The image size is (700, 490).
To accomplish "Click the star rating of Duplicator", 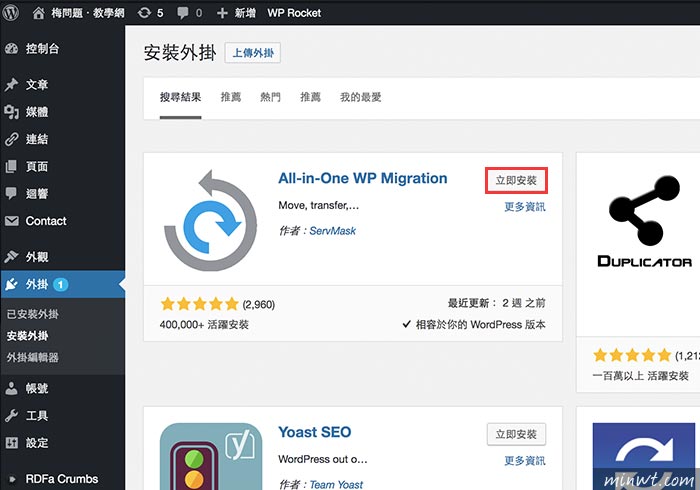I will pyautogui.click(x=632, y=355).
